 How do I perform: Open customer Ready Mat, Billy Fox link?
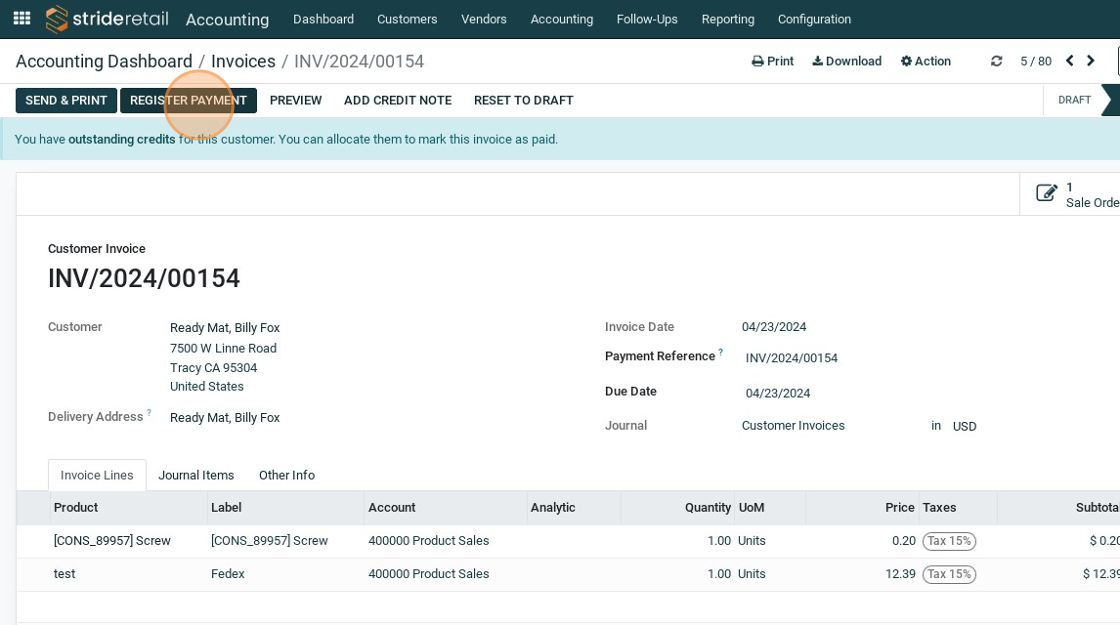tap(225, 328)
